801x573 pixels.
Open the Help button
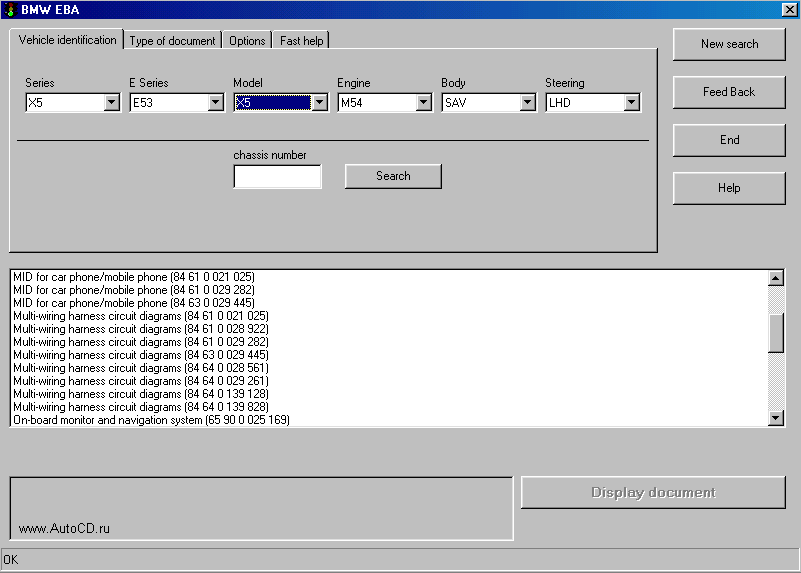click(x=729, y=188)
